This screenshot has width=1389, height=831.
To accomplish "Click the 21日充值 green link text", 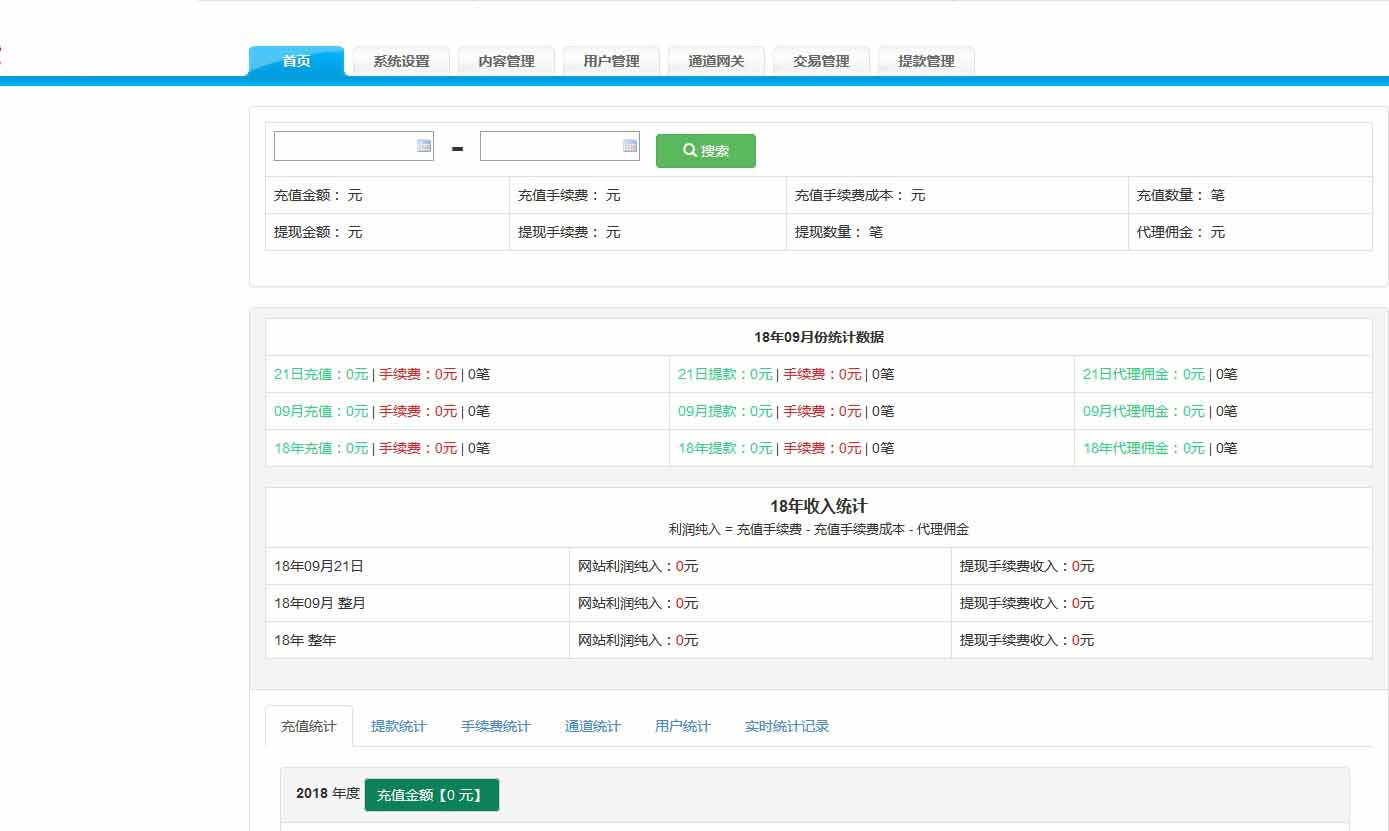I will 321,375.
